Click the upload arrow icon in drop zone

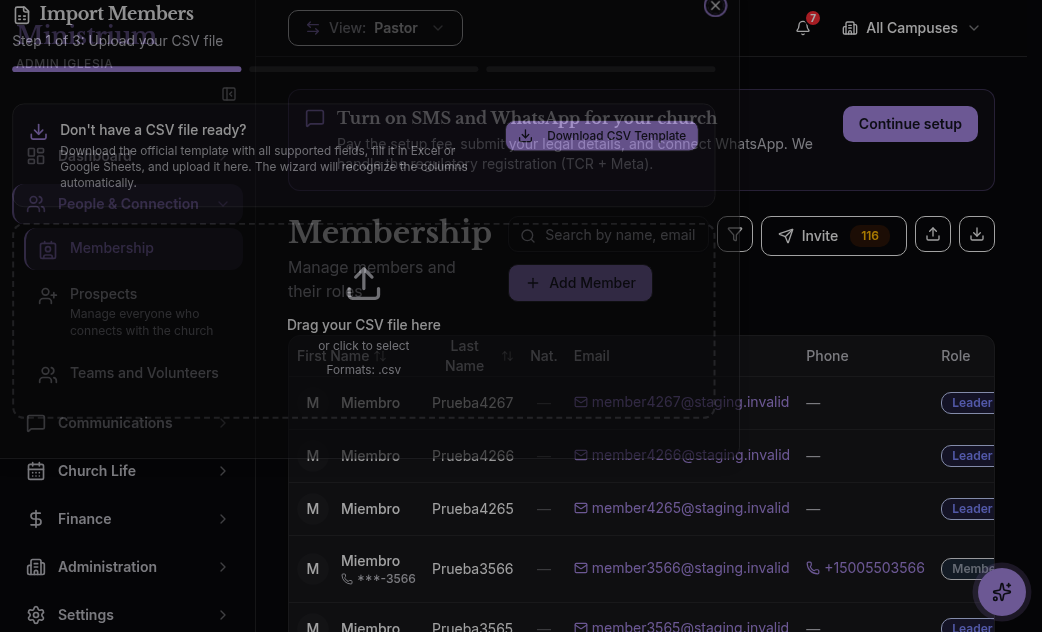coord(364,284)
